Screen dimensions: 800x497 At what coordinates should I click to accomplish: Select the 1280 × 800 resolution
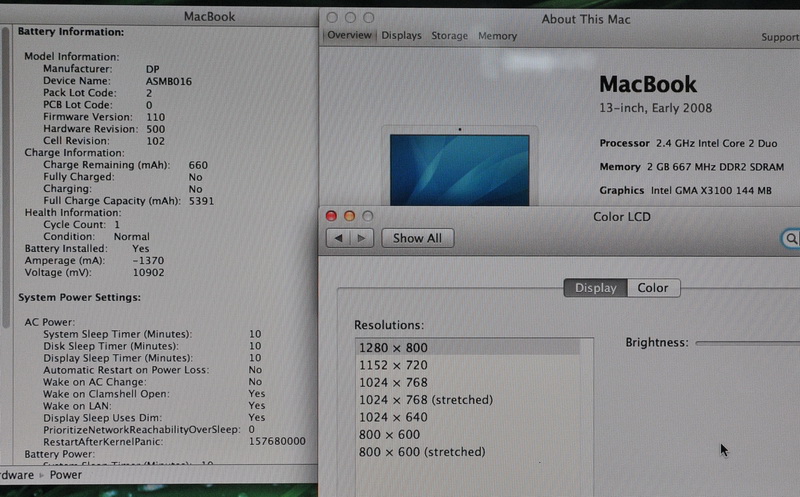tap(468, 347)
